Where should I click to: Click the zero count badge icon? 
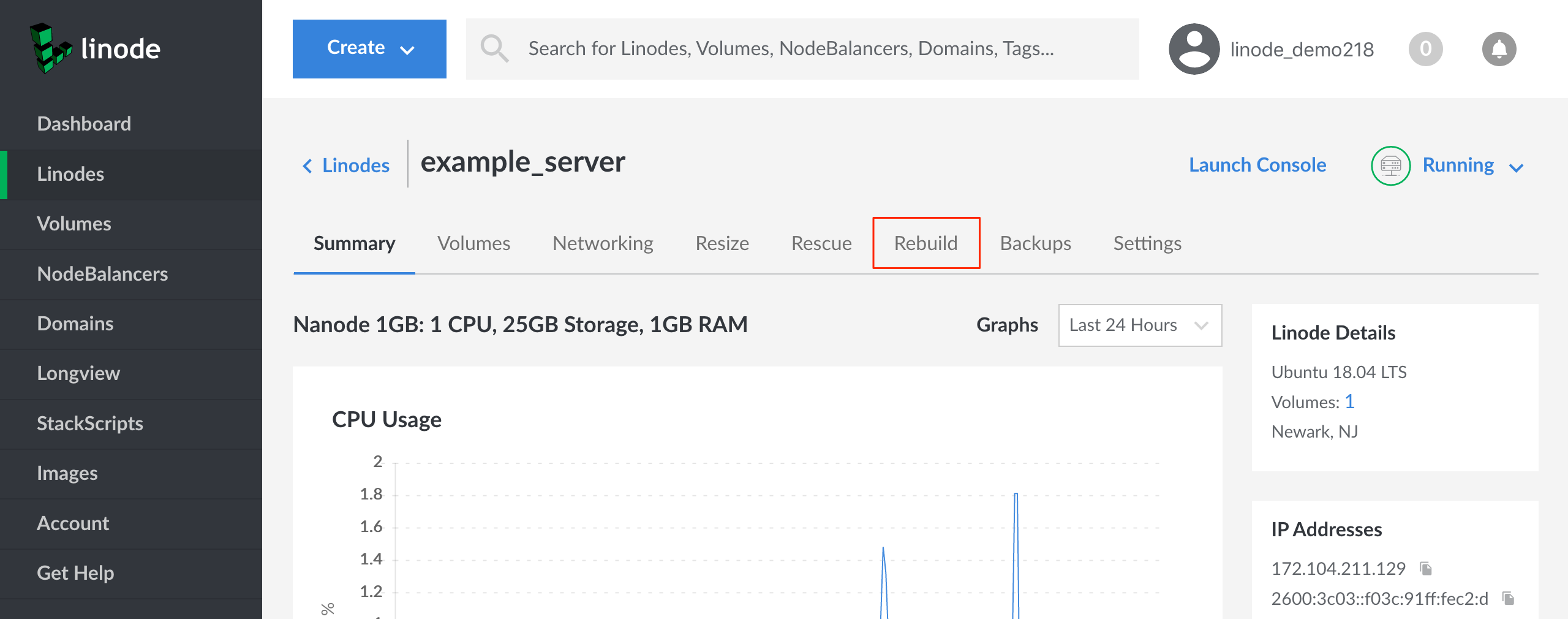click(x=1425, y=49)
